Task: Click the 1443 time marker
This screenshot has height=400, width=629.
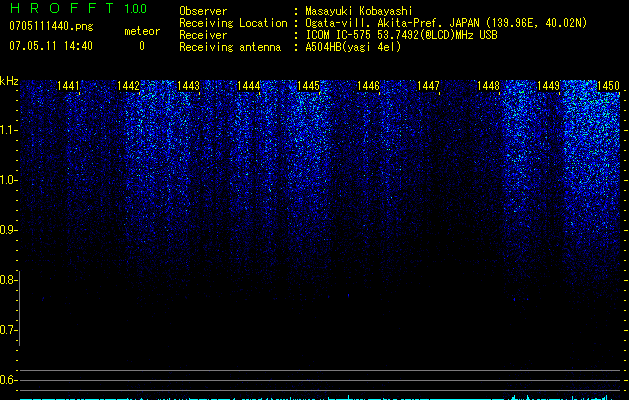Action: coord(189,86)
